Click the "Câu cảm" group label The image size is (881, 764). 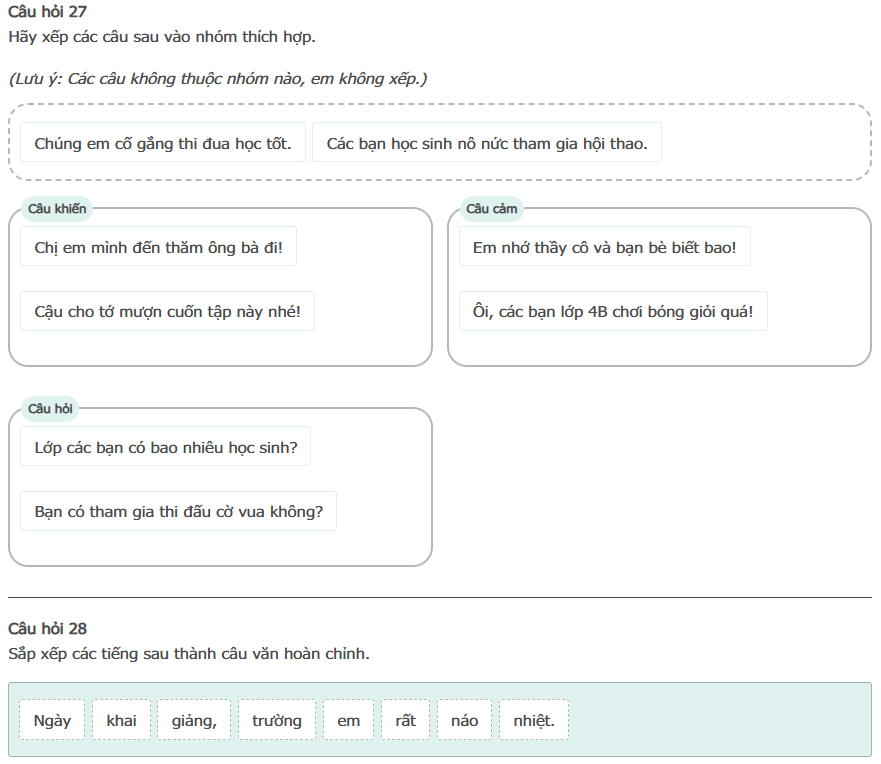click(x=491, y=209)
